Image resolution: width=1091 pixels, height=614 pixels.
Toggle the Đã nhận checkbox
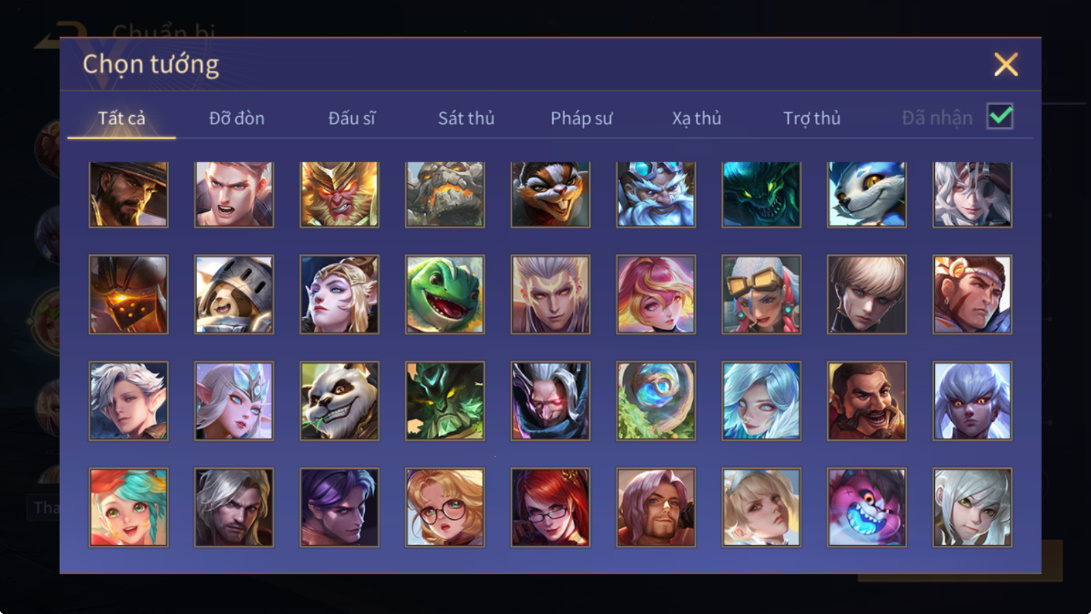pyautogui.click(x=1000, y=116)
